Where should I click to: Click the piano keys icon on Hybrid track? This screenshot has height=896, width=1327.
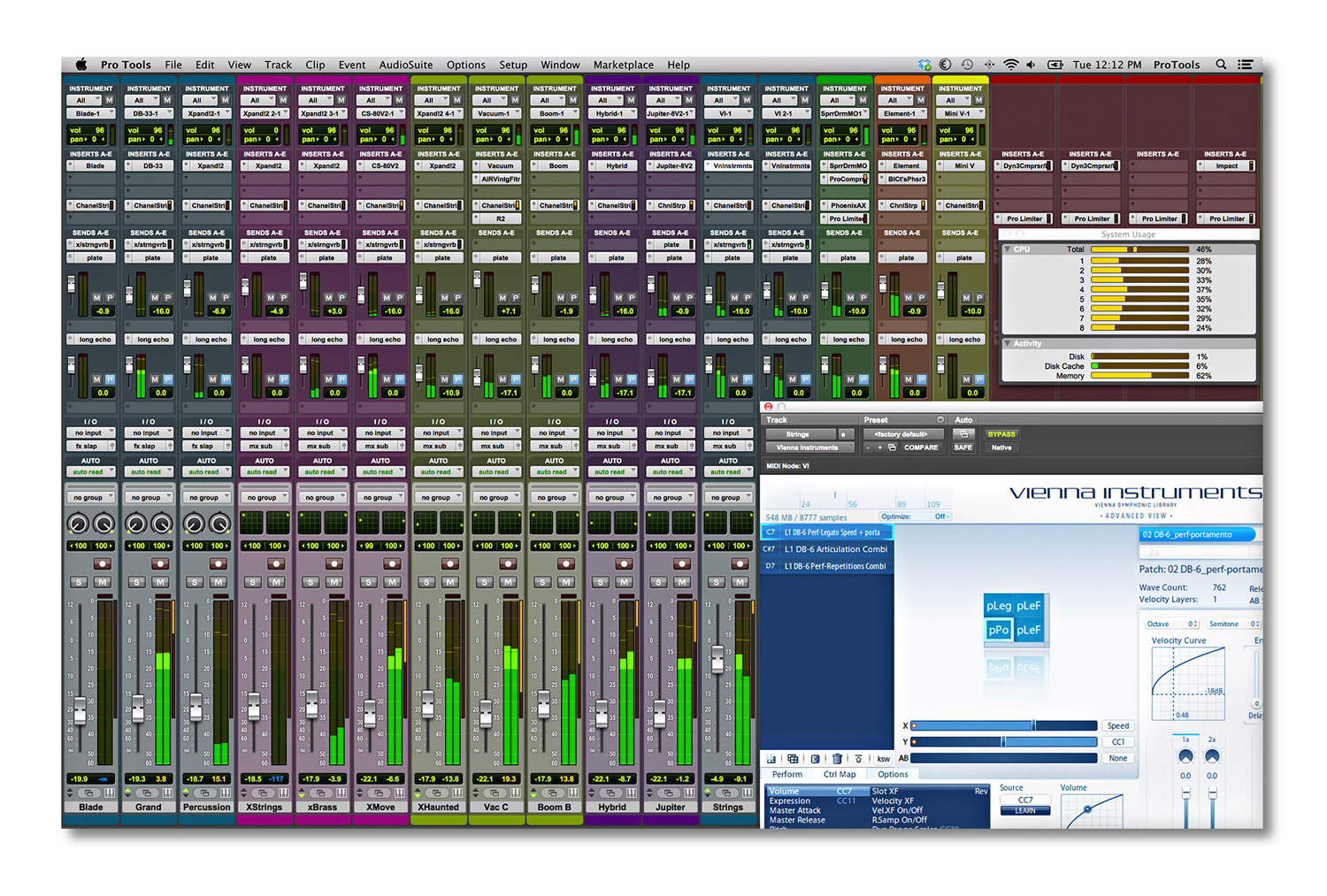(631, 793)
